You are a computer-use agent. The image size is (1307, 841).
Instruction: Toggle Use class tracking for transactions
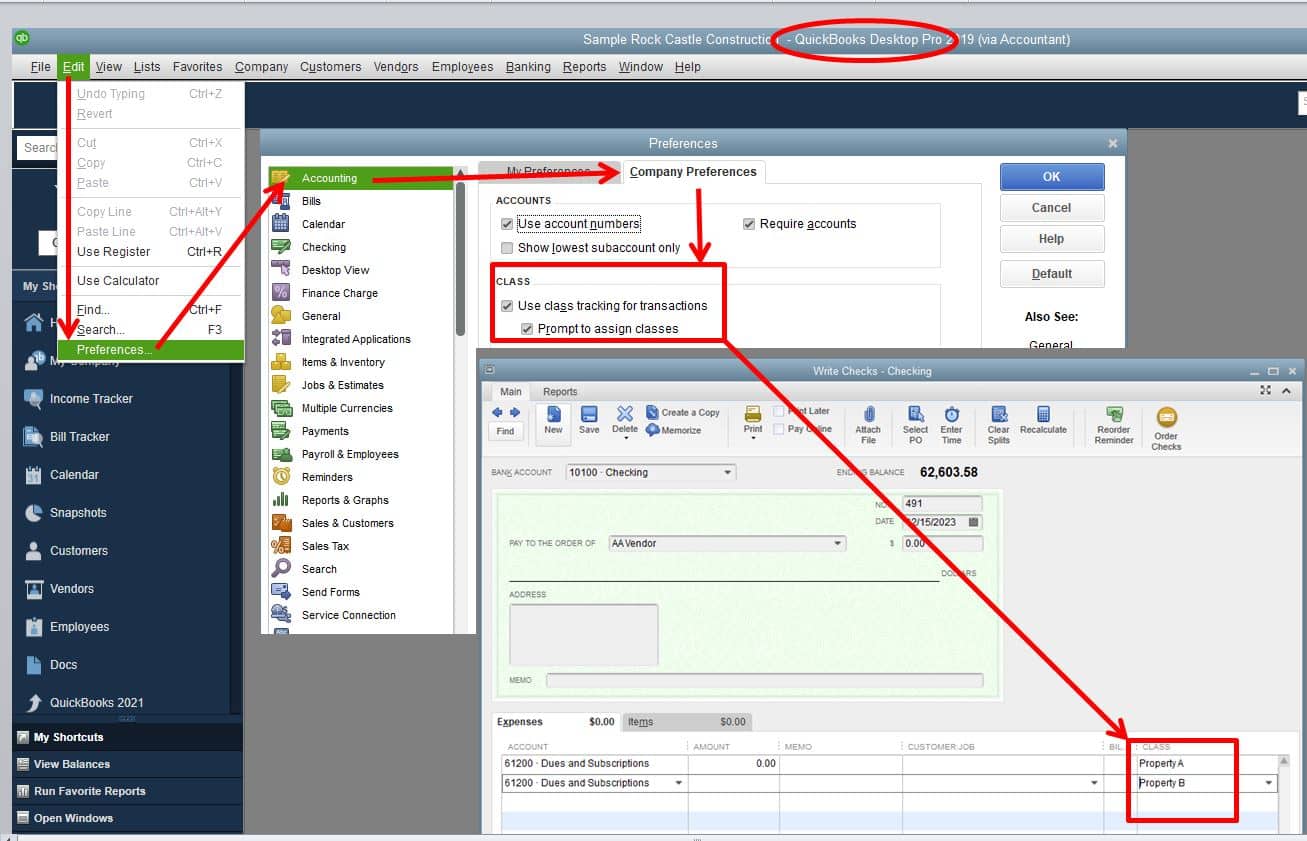pos(507,306)
